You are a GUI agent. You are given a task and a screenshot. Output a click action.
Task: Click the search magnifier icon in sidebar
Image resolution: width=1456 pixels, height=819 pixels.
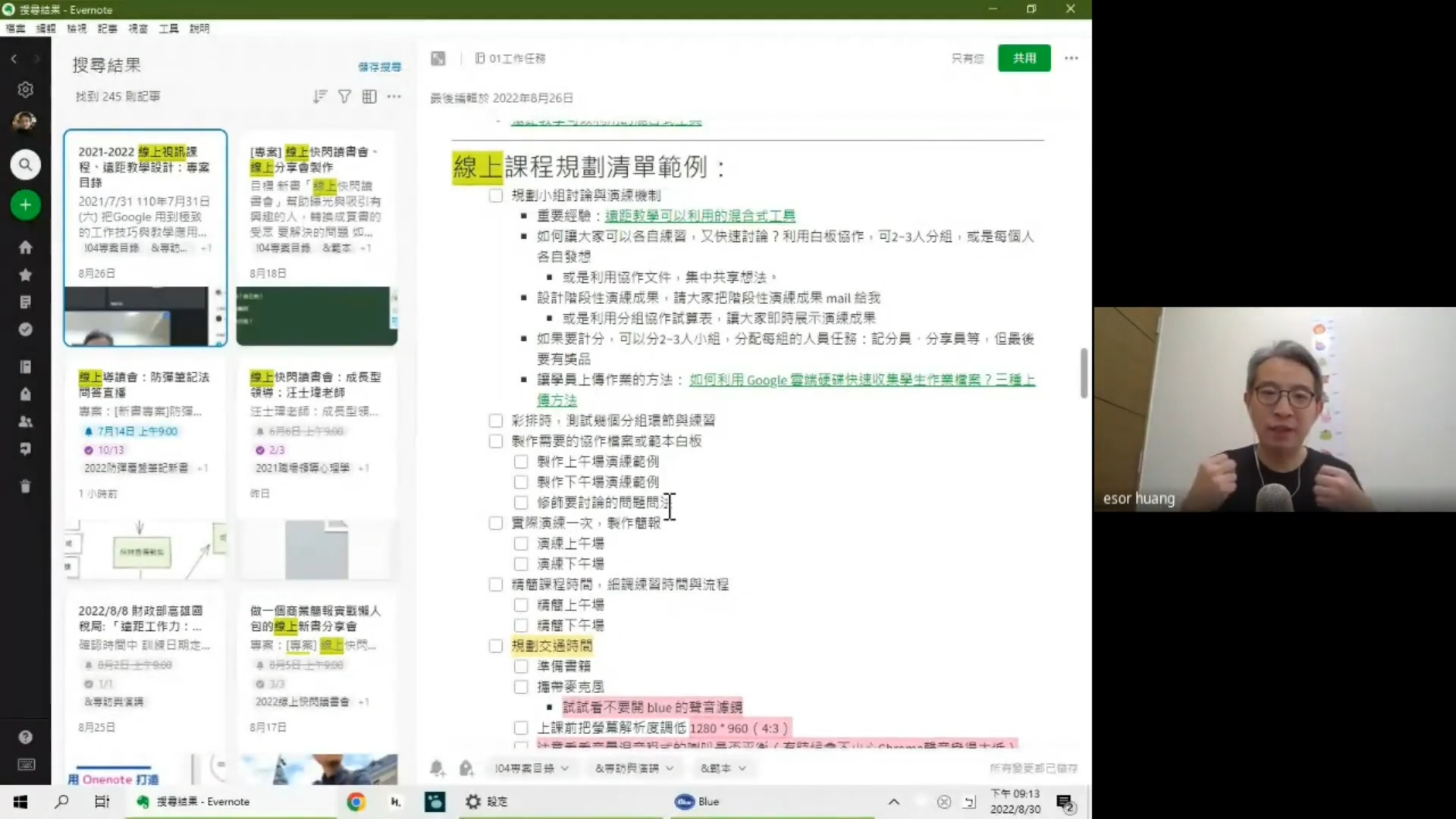coord(25,165)
